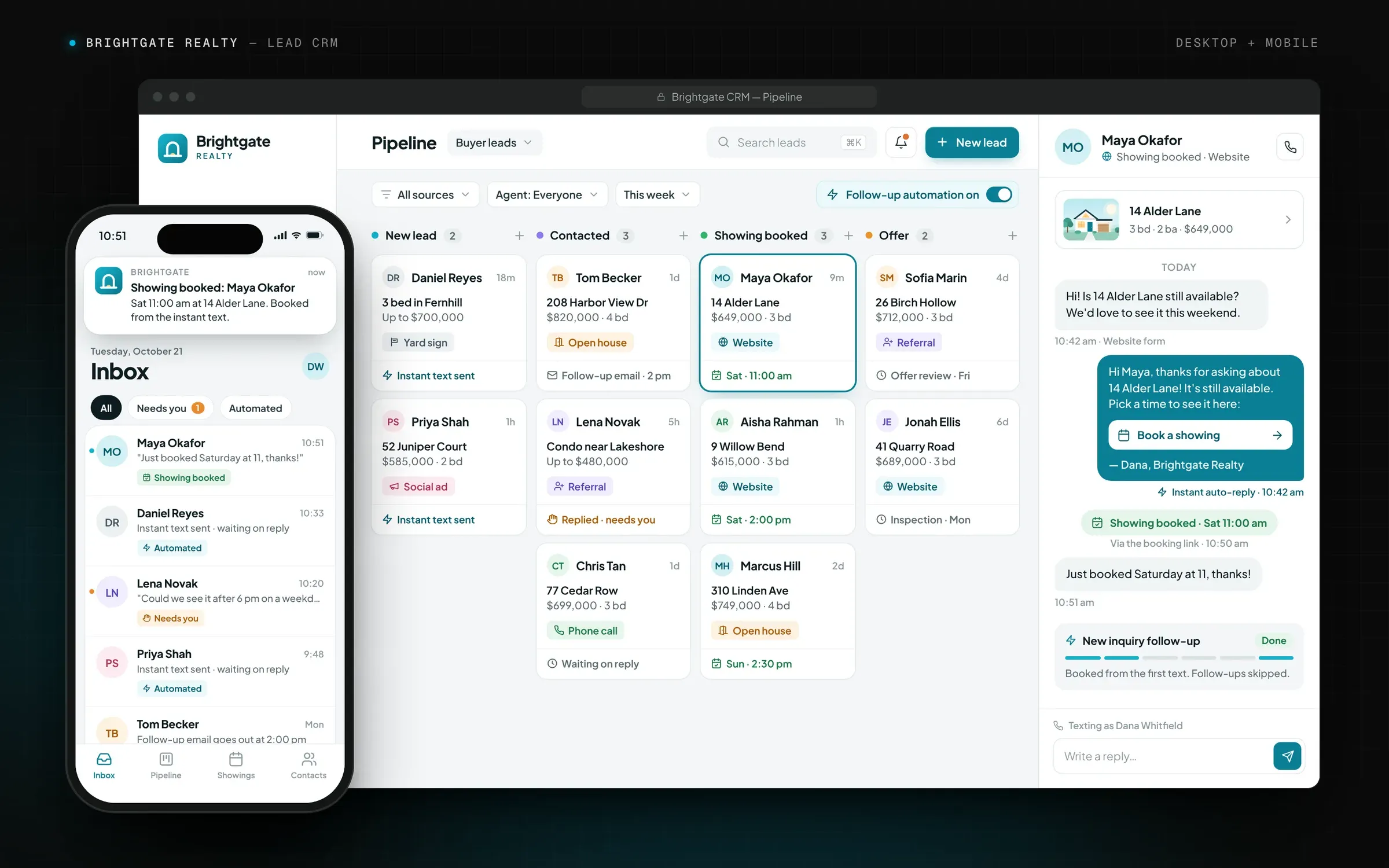Select the Needs you inbox filter

170,408
